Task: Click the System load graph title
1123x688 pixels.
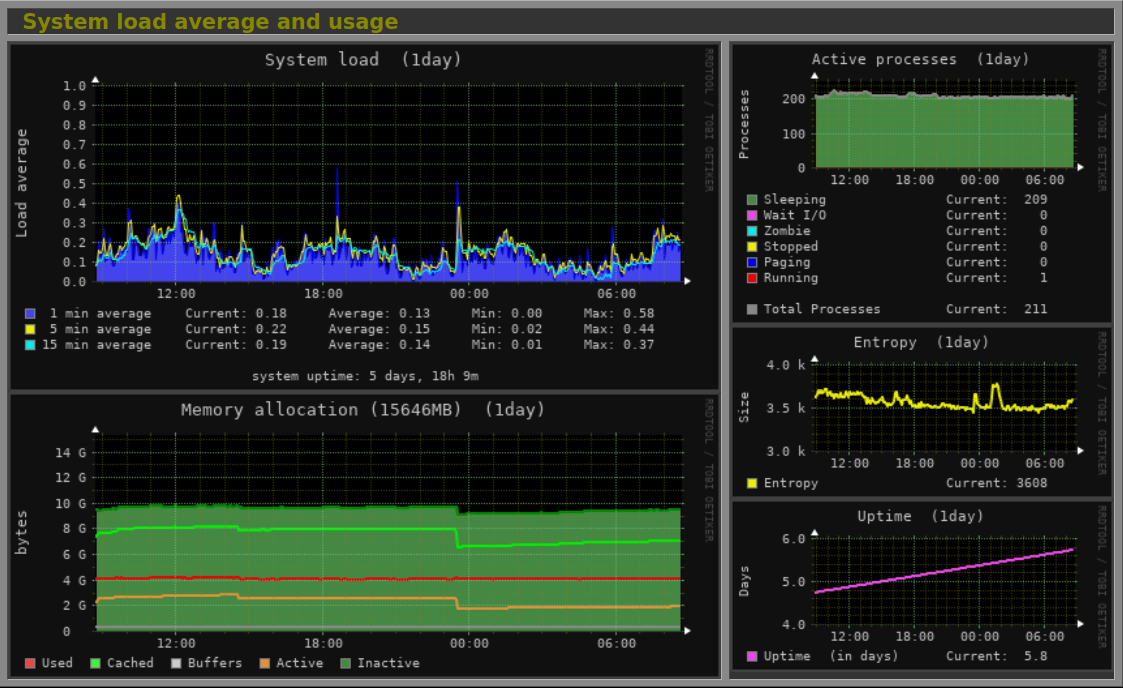Action: (363, 60)
